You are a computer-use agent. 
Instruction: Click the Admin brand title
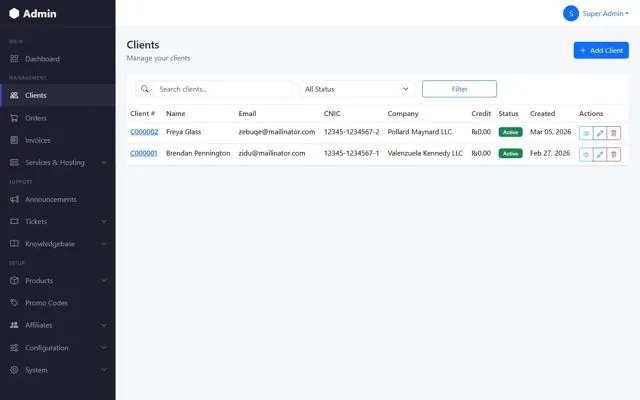pos(40,13)
